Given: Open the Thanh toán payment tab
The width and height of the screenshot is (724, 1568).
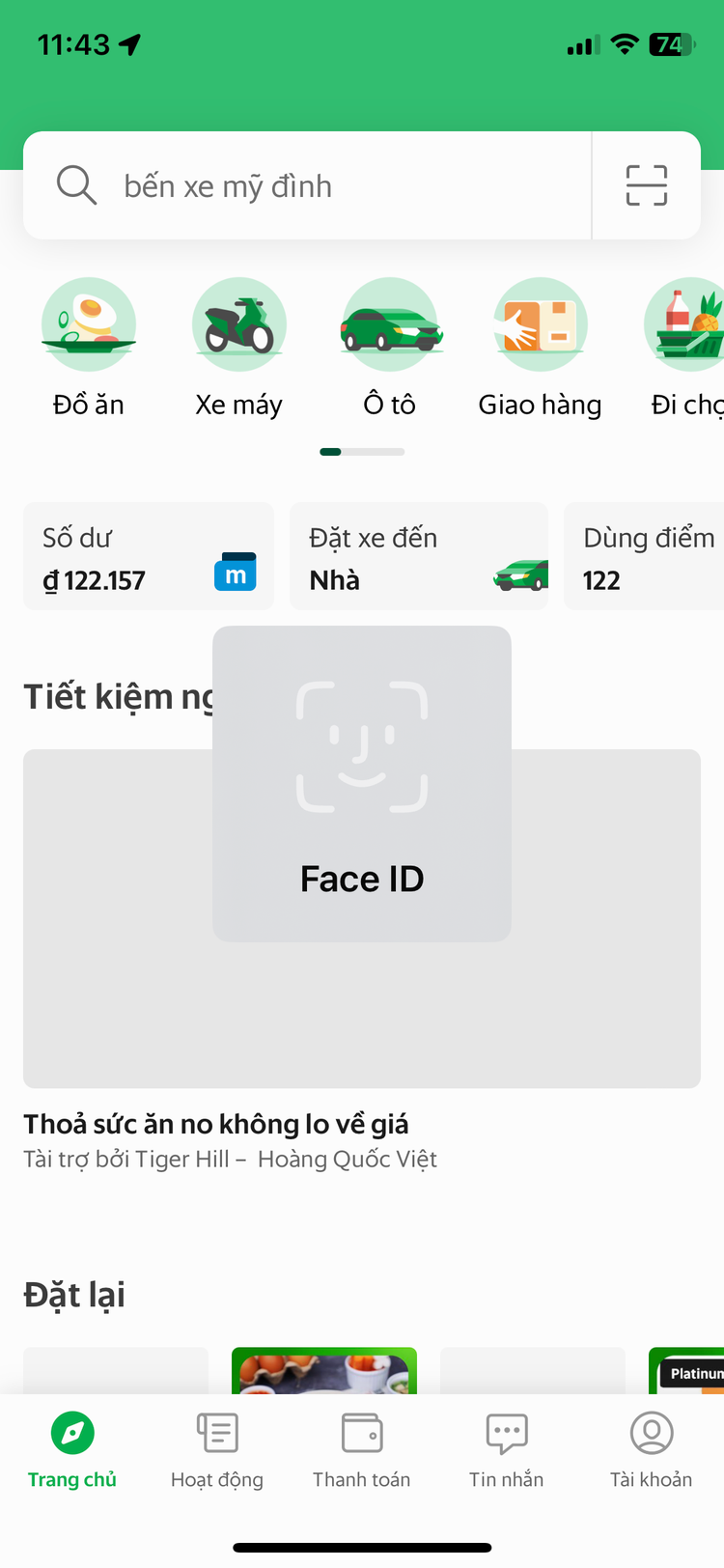Looking at the screenshot, I should tap(361, 1448).
